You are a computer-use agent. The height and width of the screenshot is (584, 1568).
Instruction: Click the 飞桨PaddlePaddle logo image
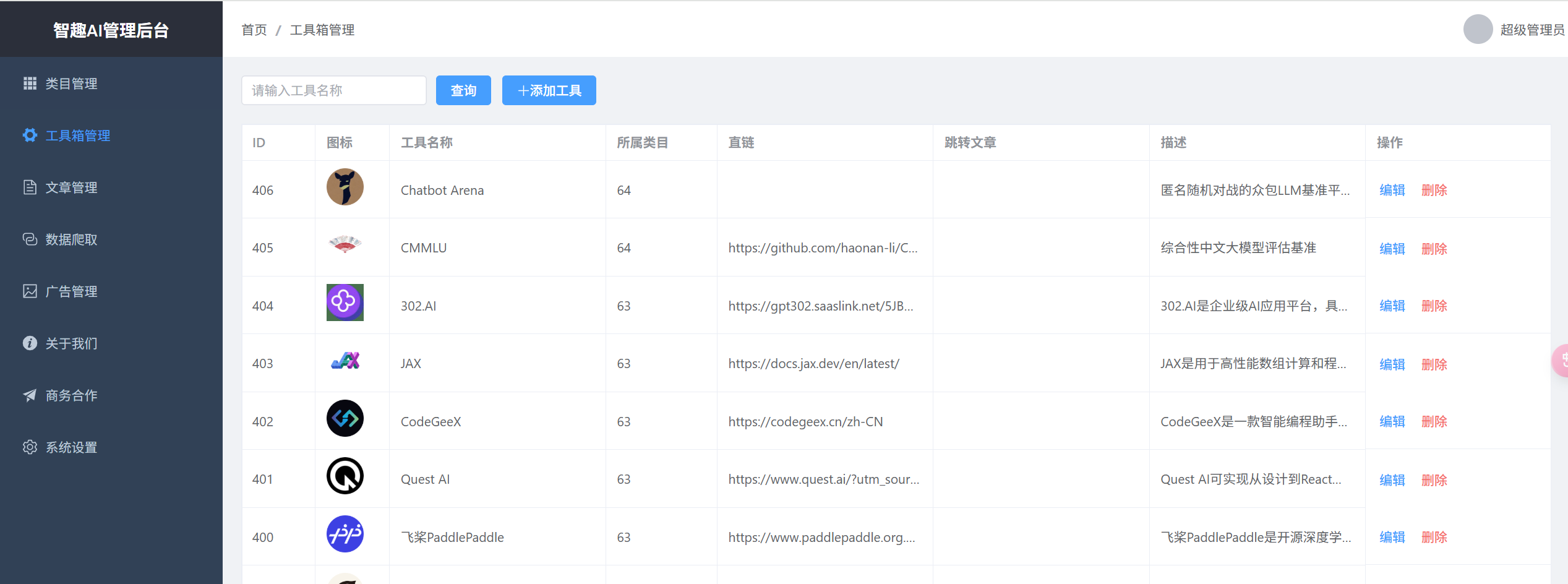(345, 534)
